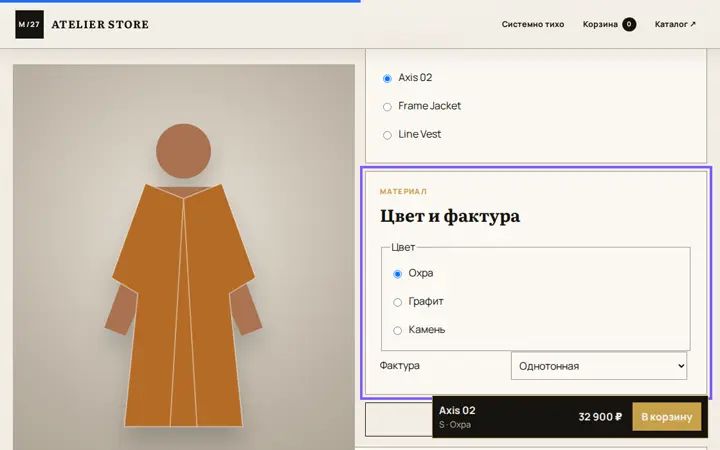Viewport: 720px width, 450px height.
Task: Click the M/27 logo icon
Action: pyautogui.click(x=29, y=24)
